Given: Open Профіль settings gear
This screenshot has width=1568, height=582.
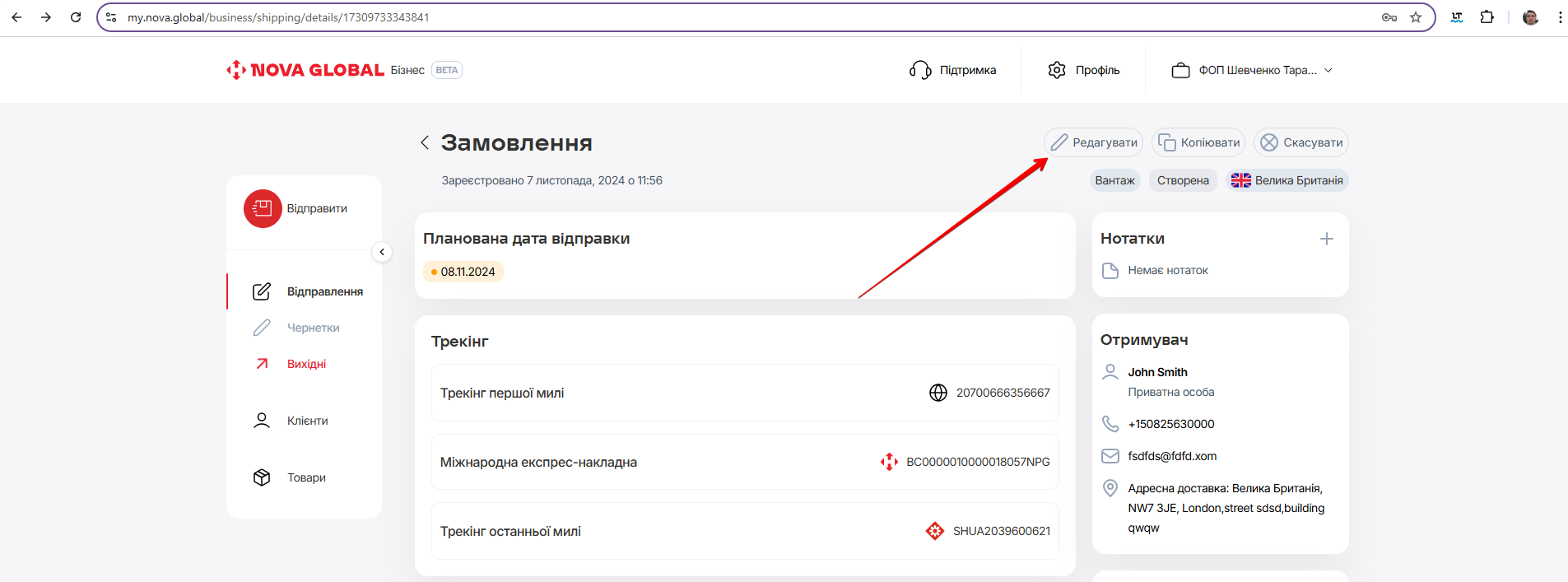Looking at the screenshot, I should point(1057,70).
